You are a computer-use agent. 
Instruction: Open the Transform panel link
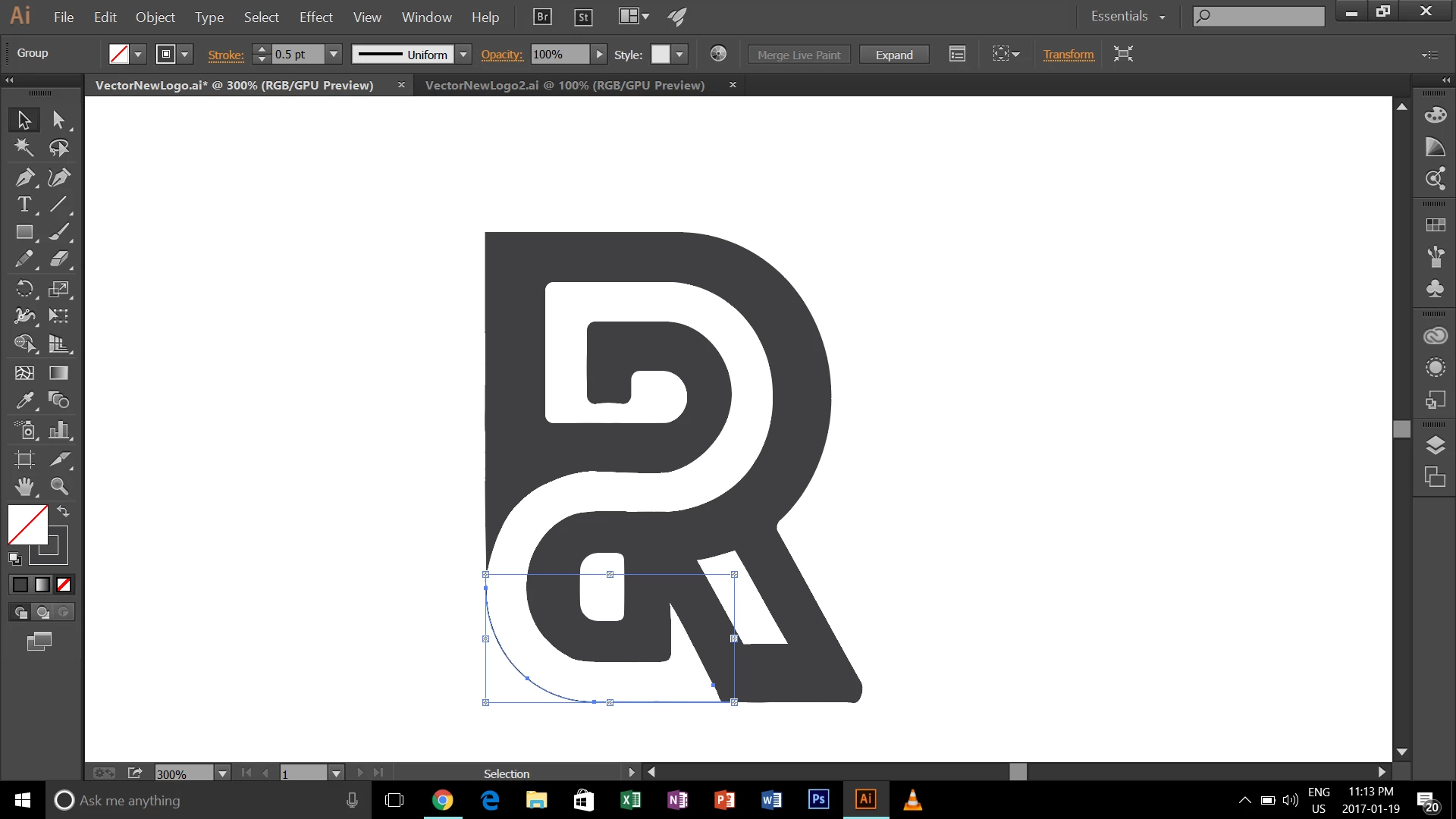click(1068, 55)
